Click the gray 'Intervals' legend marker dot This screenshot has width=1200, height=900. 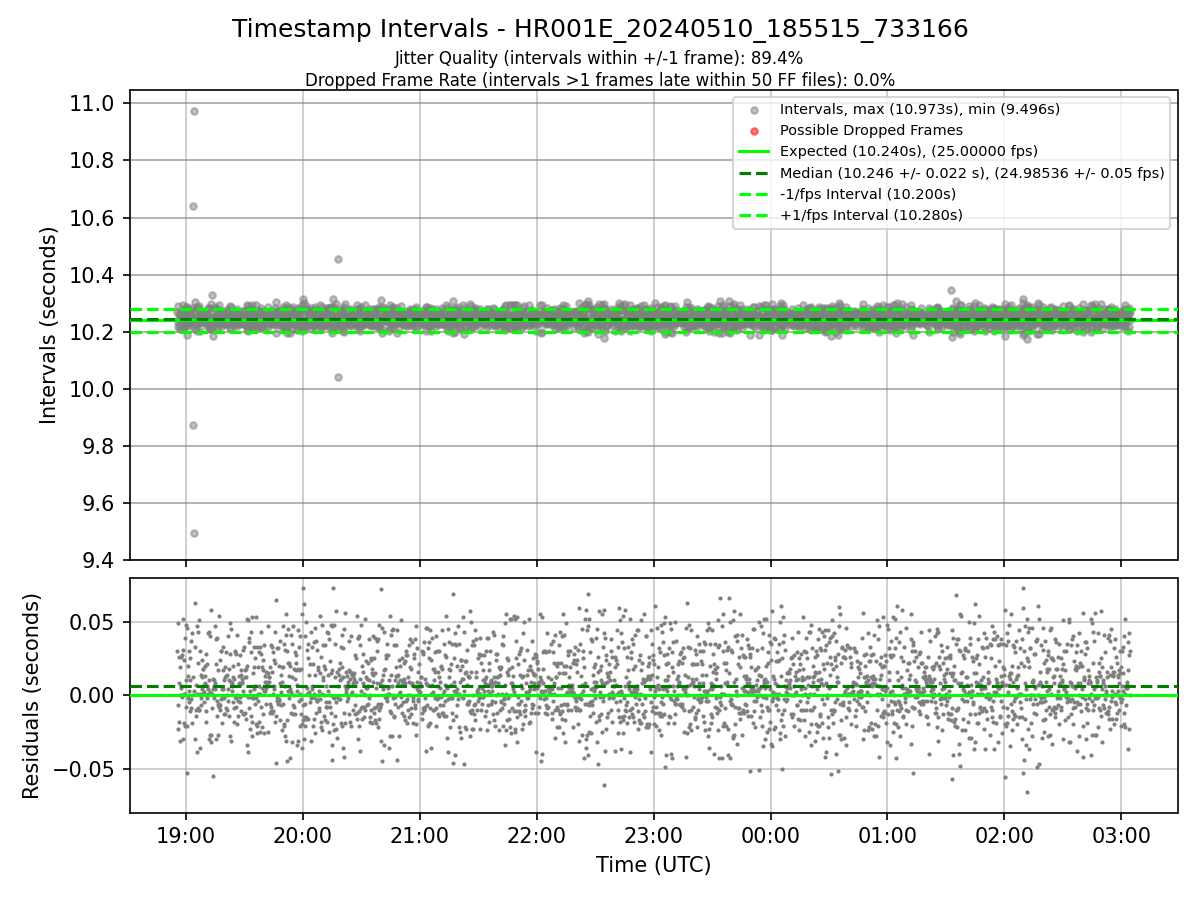[754, 110]
